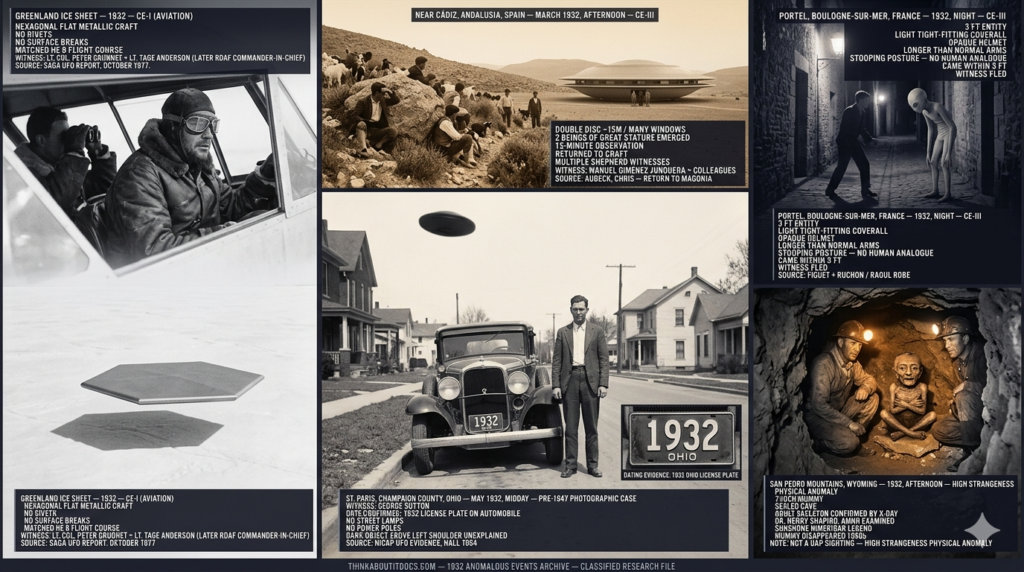The width and height of the screenshot is (1024, 572).
Task: Click the dark disc object above the street
Action: point(447,224)
